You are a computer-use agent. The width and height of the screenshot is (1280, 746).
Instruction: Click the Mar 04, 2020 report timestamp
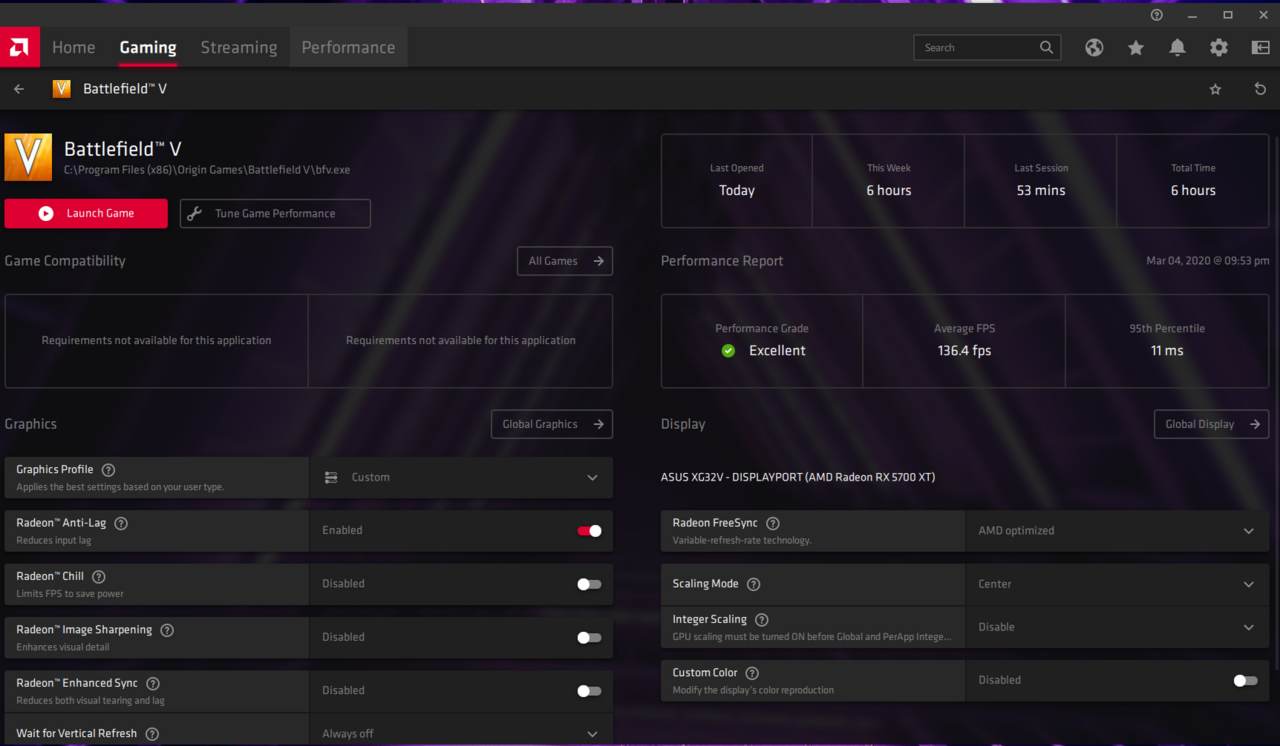coord(1208,261)
